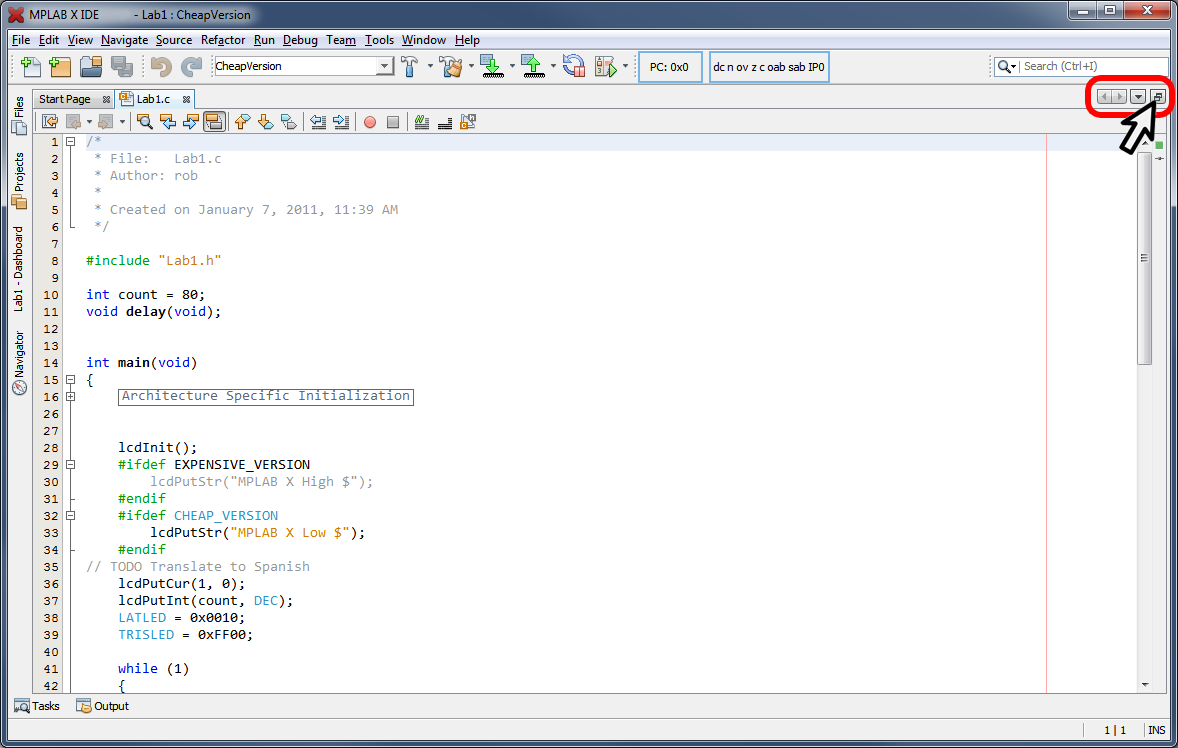Click the New File icon

tap(30, 67)
